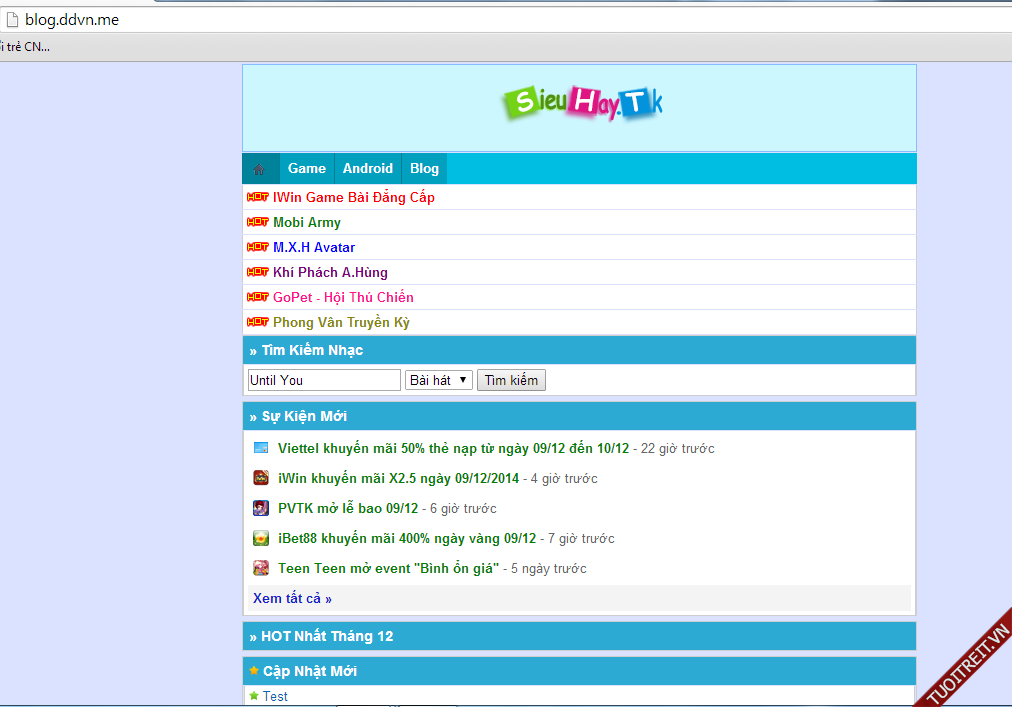
Task: Click the iWin event thumbnail icon
Action: (x=261, y=478)
